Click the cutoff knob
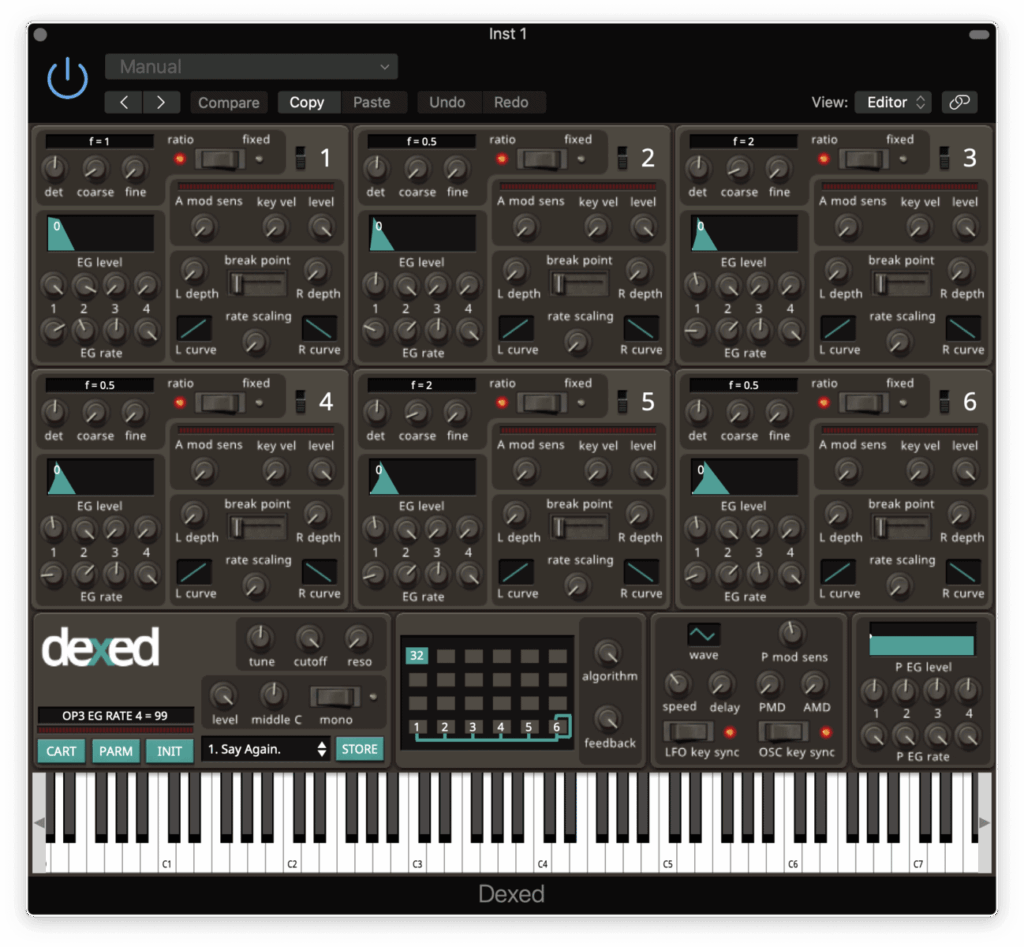Viewport: 1024px width, 947px height. 310,638
